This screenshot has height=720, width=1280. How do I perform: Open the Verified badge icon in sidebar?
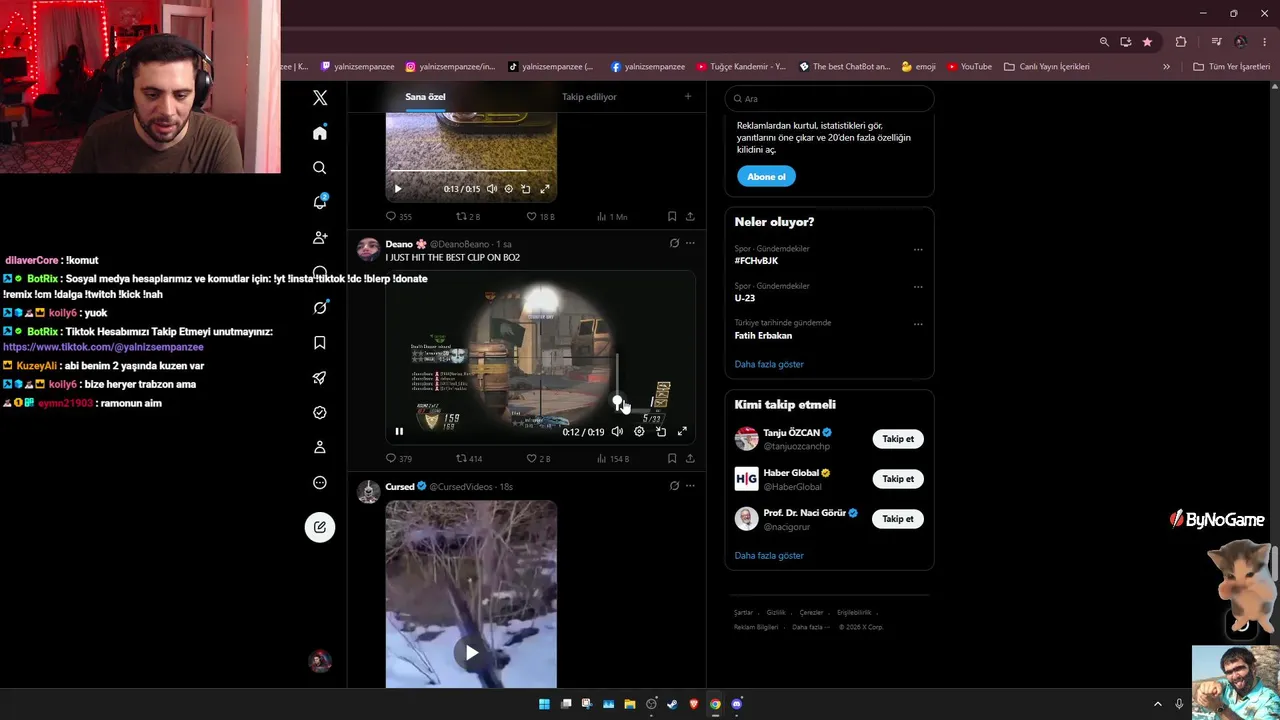pyautogui.click(x=320, y=413)
